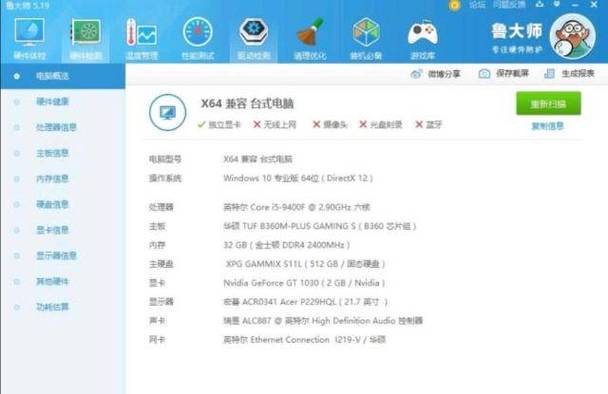Share via the 微博分享 Weibo icon
The image size is (608, 394).
[x=416, y=74]
